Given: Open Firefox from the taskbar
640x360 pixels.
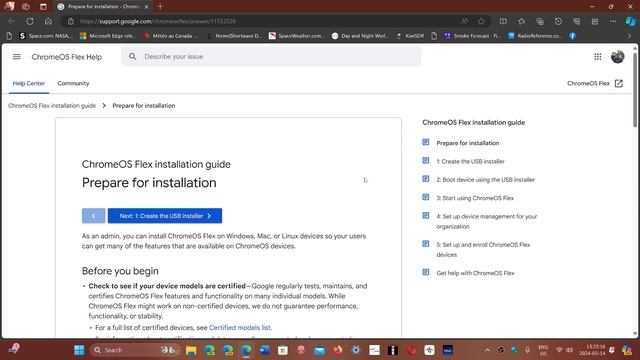Looking at the screenshot, I should 338,350.
